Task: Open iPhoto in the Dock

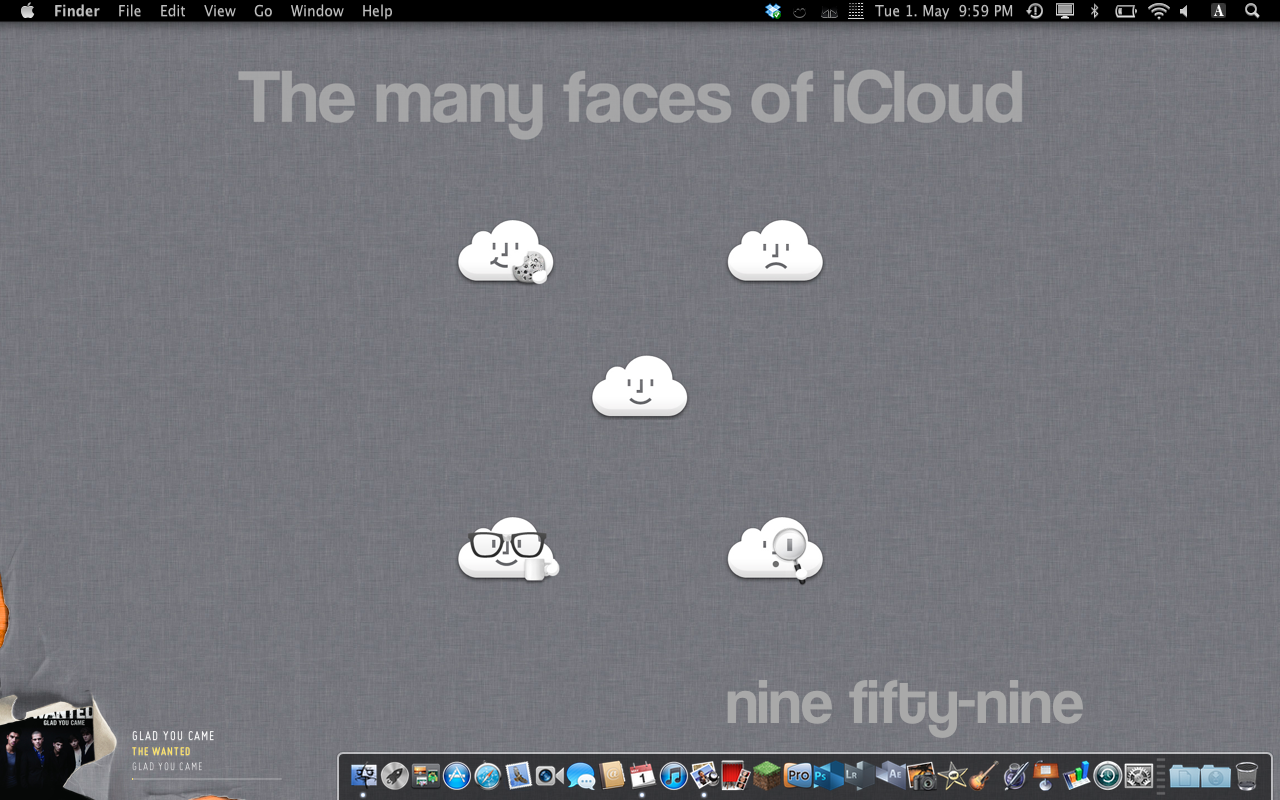Action: (x=705, y=775)
